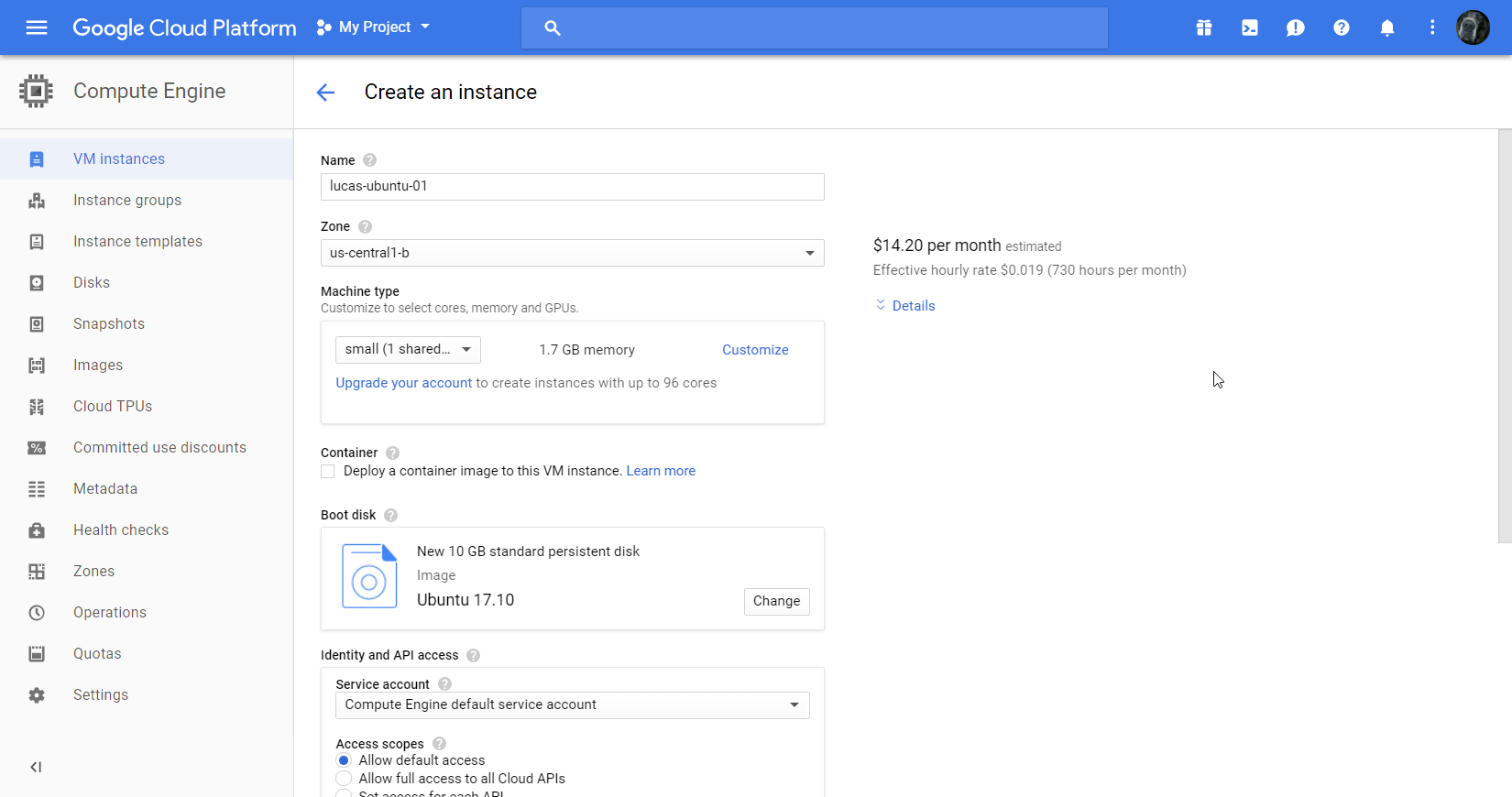1512x797 pixels.
Task: Click the Instance groups sidebar icon
Action: pyautogui.click(x=37, y=201)
